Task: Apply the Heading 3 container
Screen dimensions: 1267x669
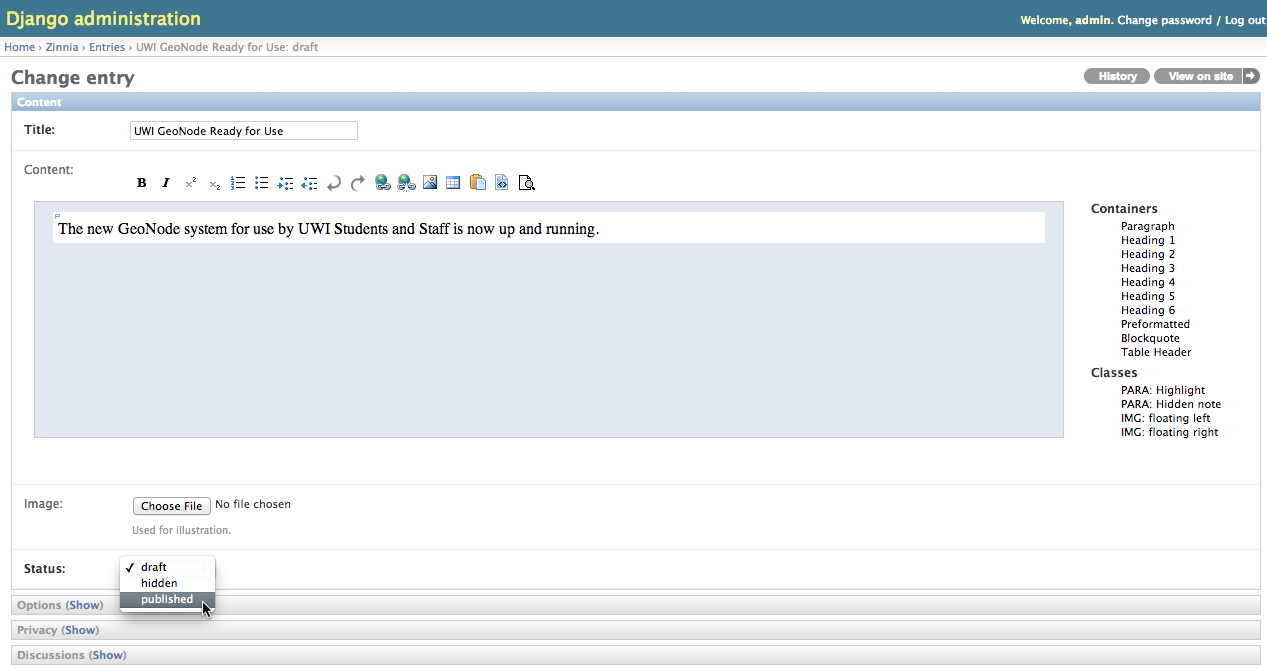Action: click(1148, 268)
